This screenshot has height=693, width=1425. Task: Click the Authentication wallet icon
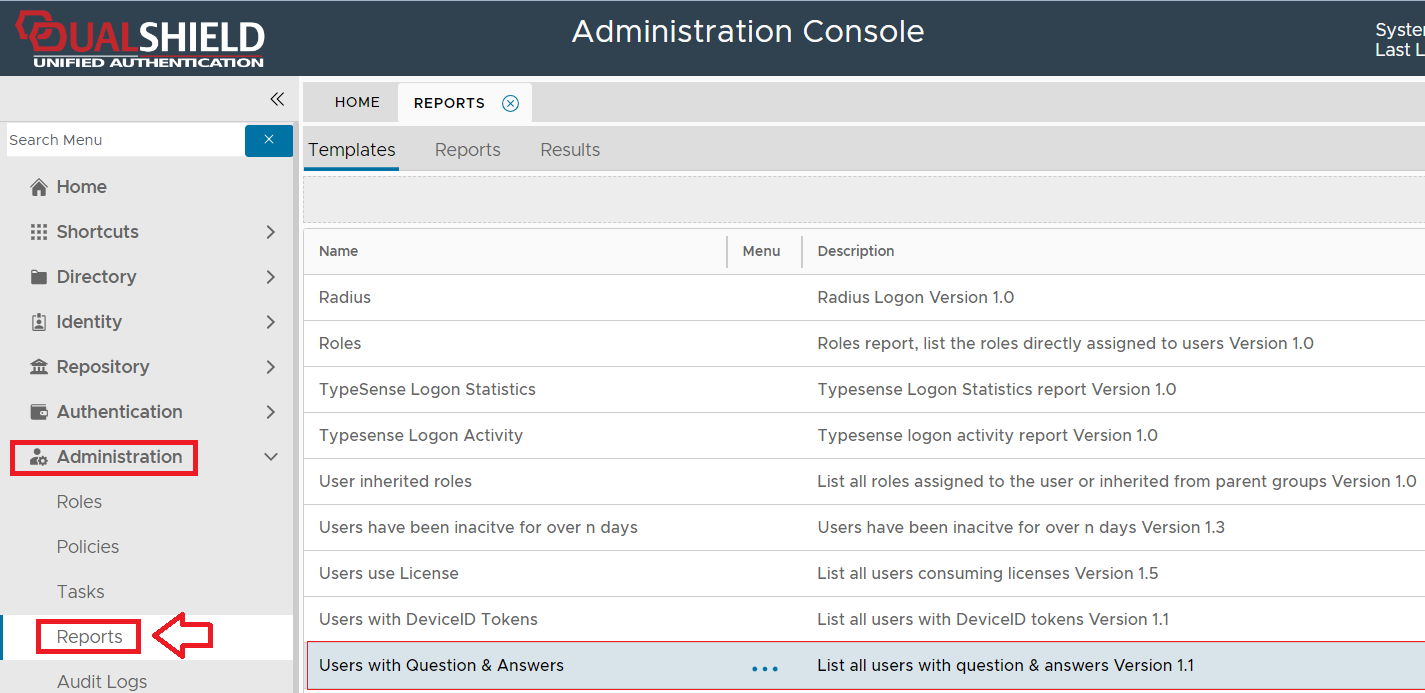[x=39, y=412]
